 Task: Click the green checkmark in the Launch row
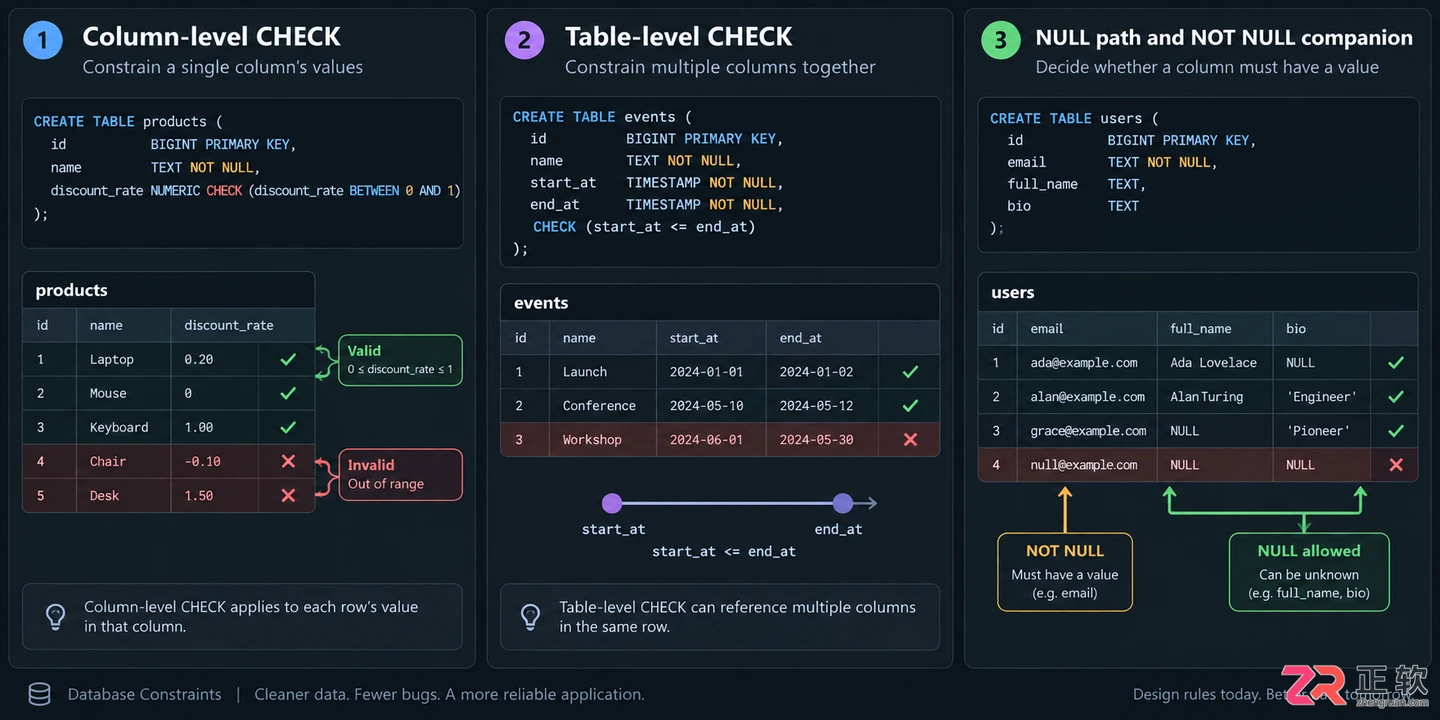pyautogui.click(x=910, y=371)
